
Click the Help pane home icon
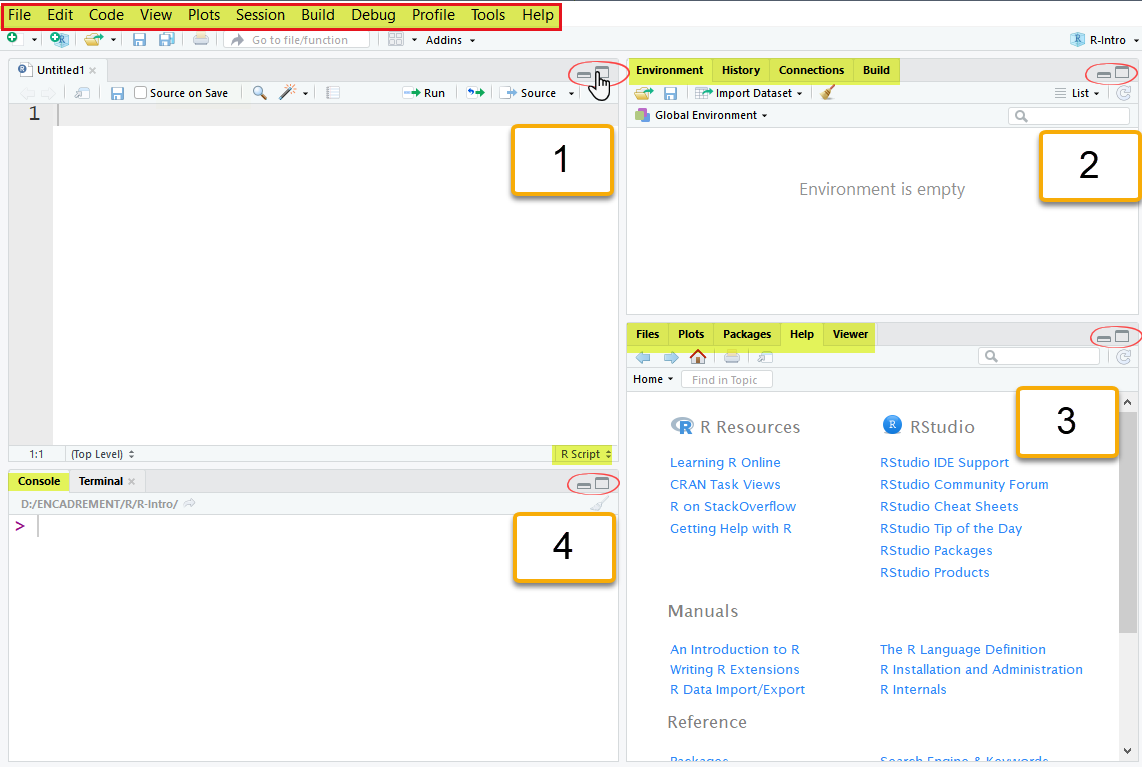point(698,357)
